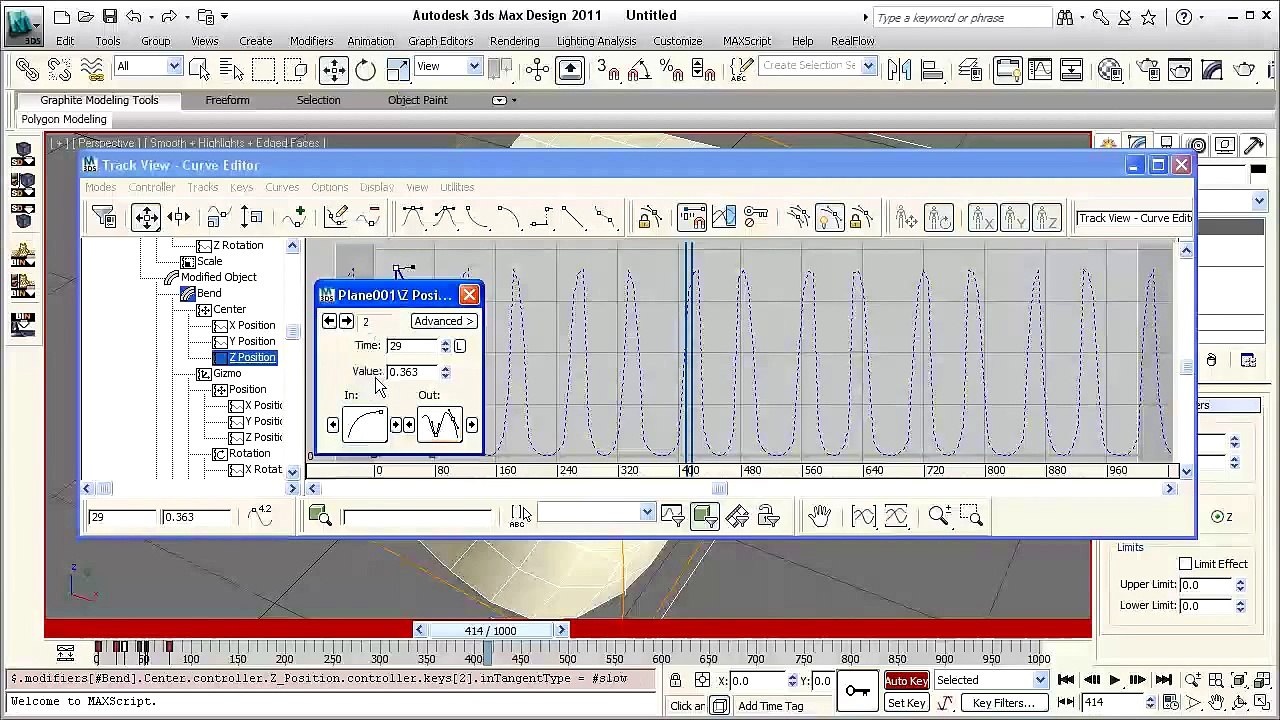Click the Zoom tool in Curve Editor
The image size is (1280, 720).
point(939,516)
